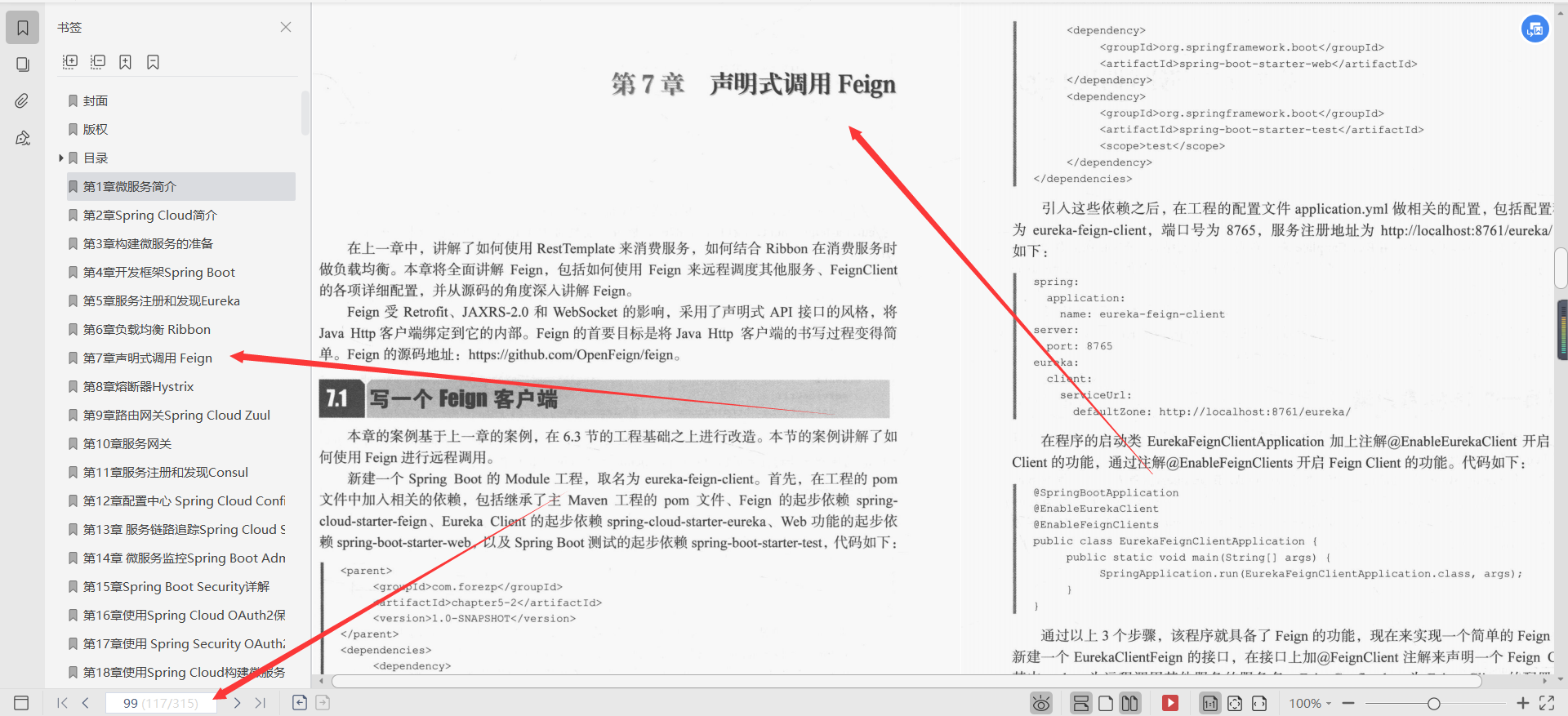Image resolution: width=1568 pixels, height=716 pixels.
Task: Open the 100% zoom dropdown
Action: (1310, 703)
